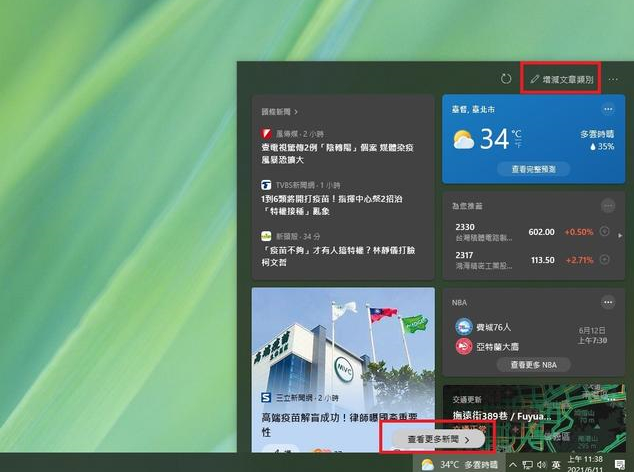Switch the input language indicator 英
This screenshot has width=634, height=472.
556,465
